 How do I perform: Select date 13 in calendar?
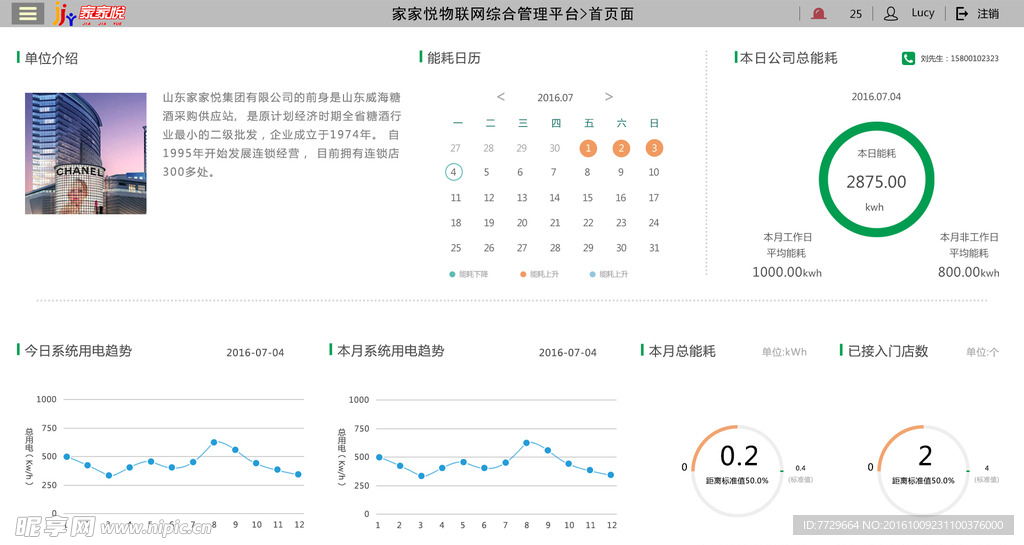(522, 198)
